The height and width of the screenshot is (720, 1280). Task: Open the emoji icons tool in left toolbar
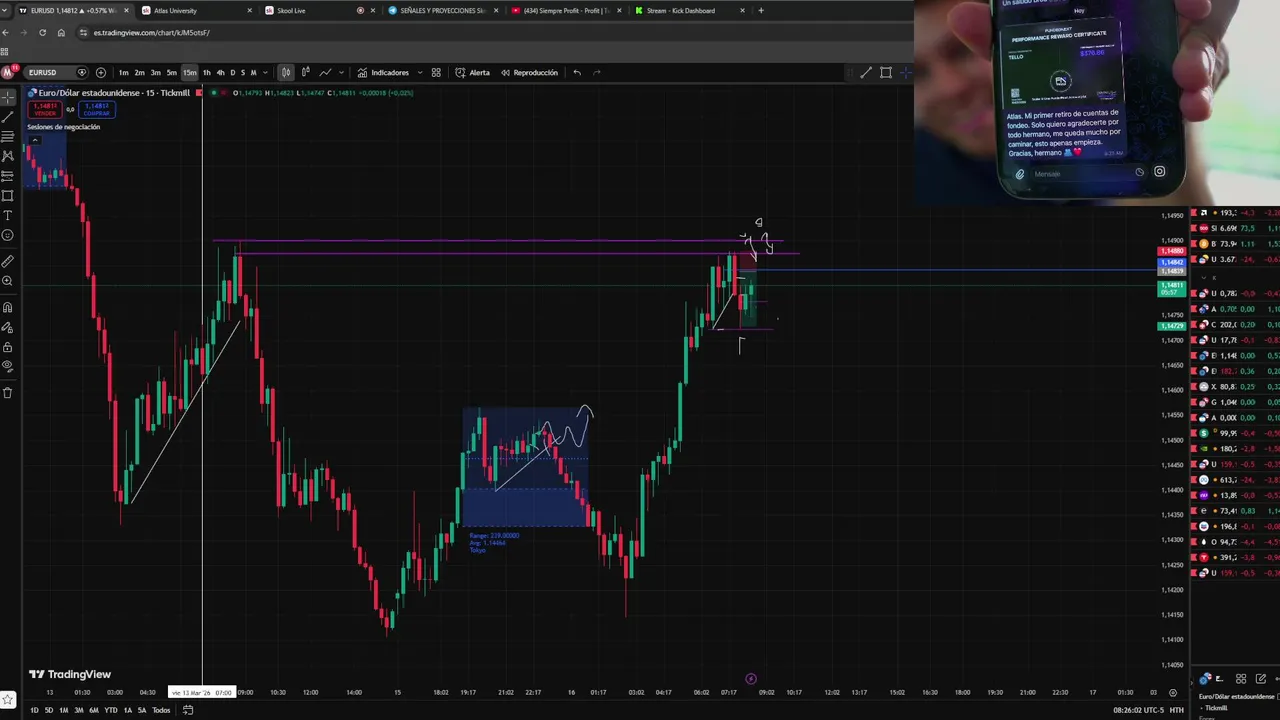click(7, 235)
